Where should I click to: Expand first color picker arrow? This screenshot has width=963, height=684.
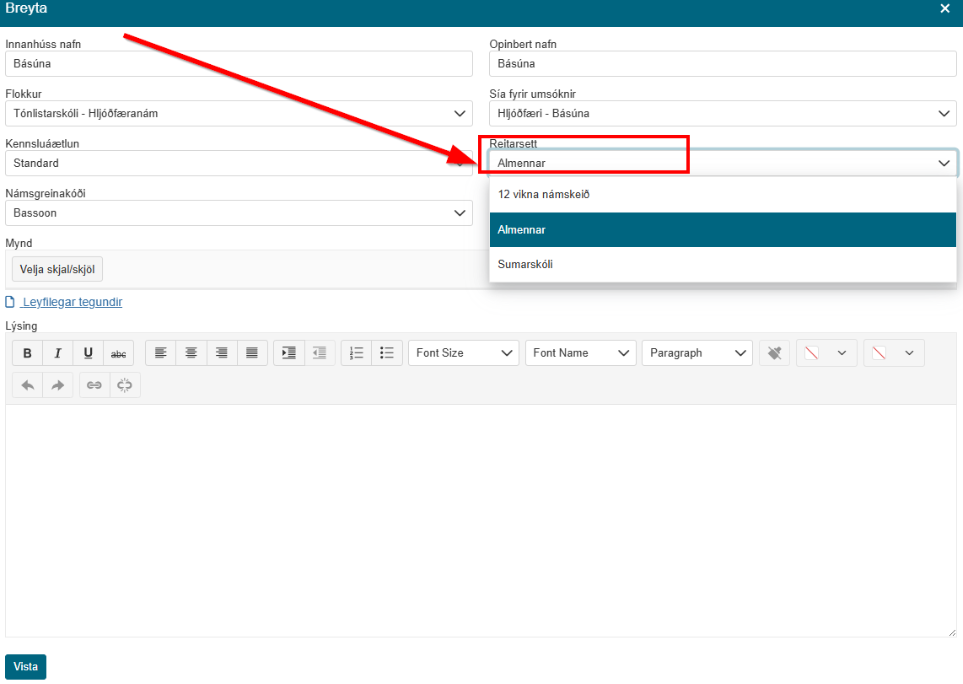tap(842, 353)
